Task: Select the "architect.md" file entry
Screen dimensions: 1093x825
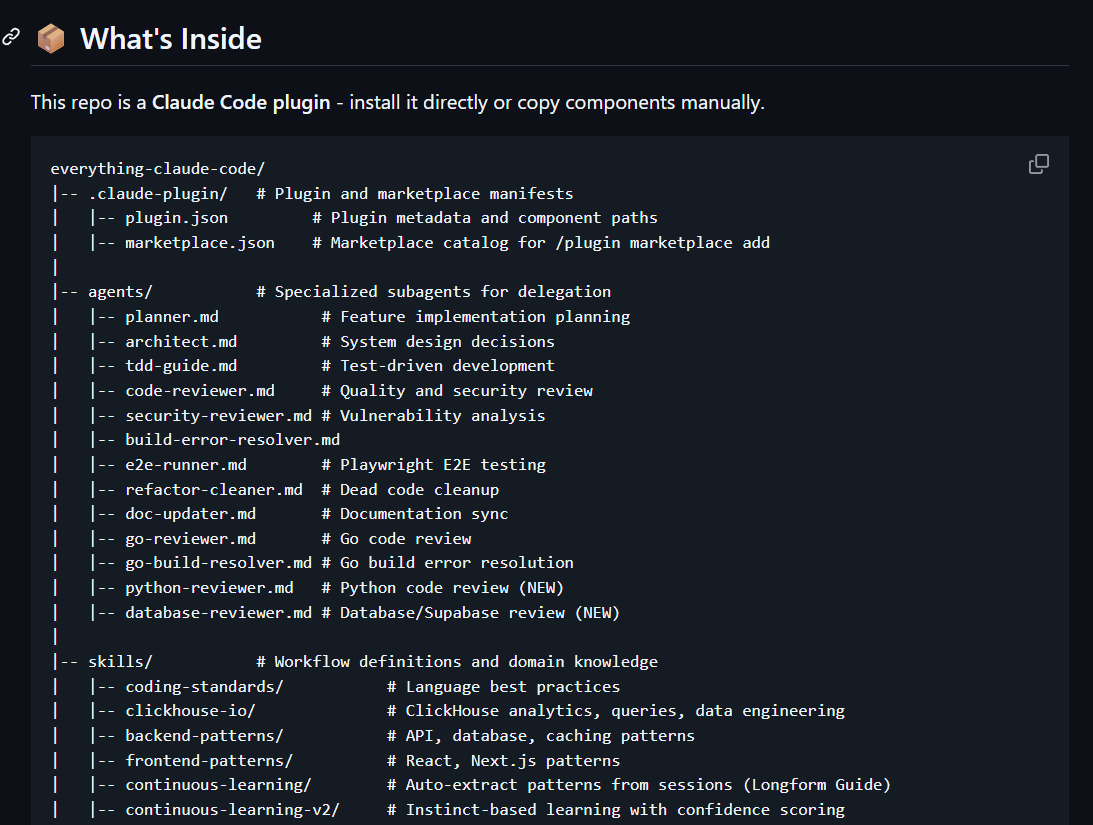Action: [x=181, y=342]
